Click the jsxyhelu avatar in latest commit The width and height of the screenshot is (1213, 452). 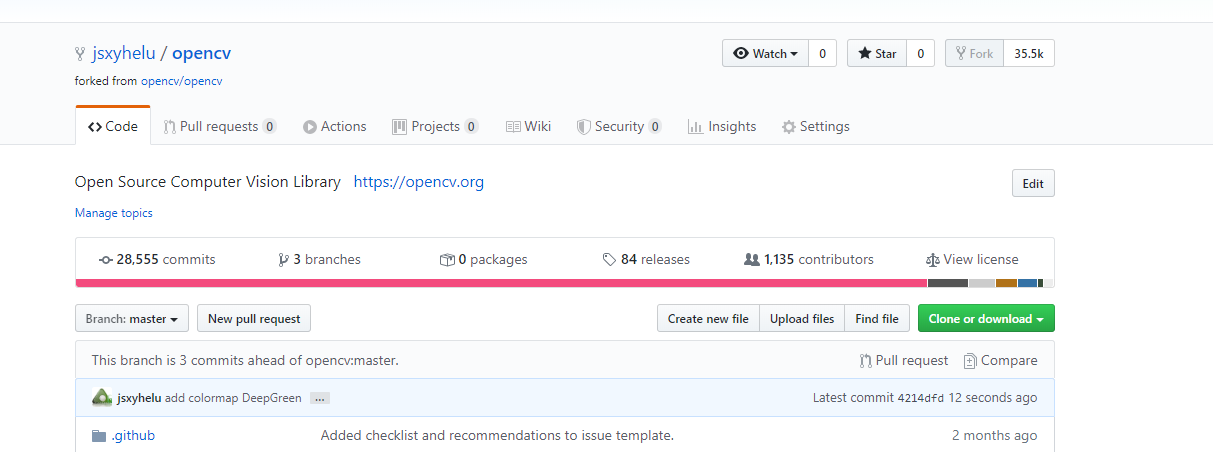pos(101,397)
